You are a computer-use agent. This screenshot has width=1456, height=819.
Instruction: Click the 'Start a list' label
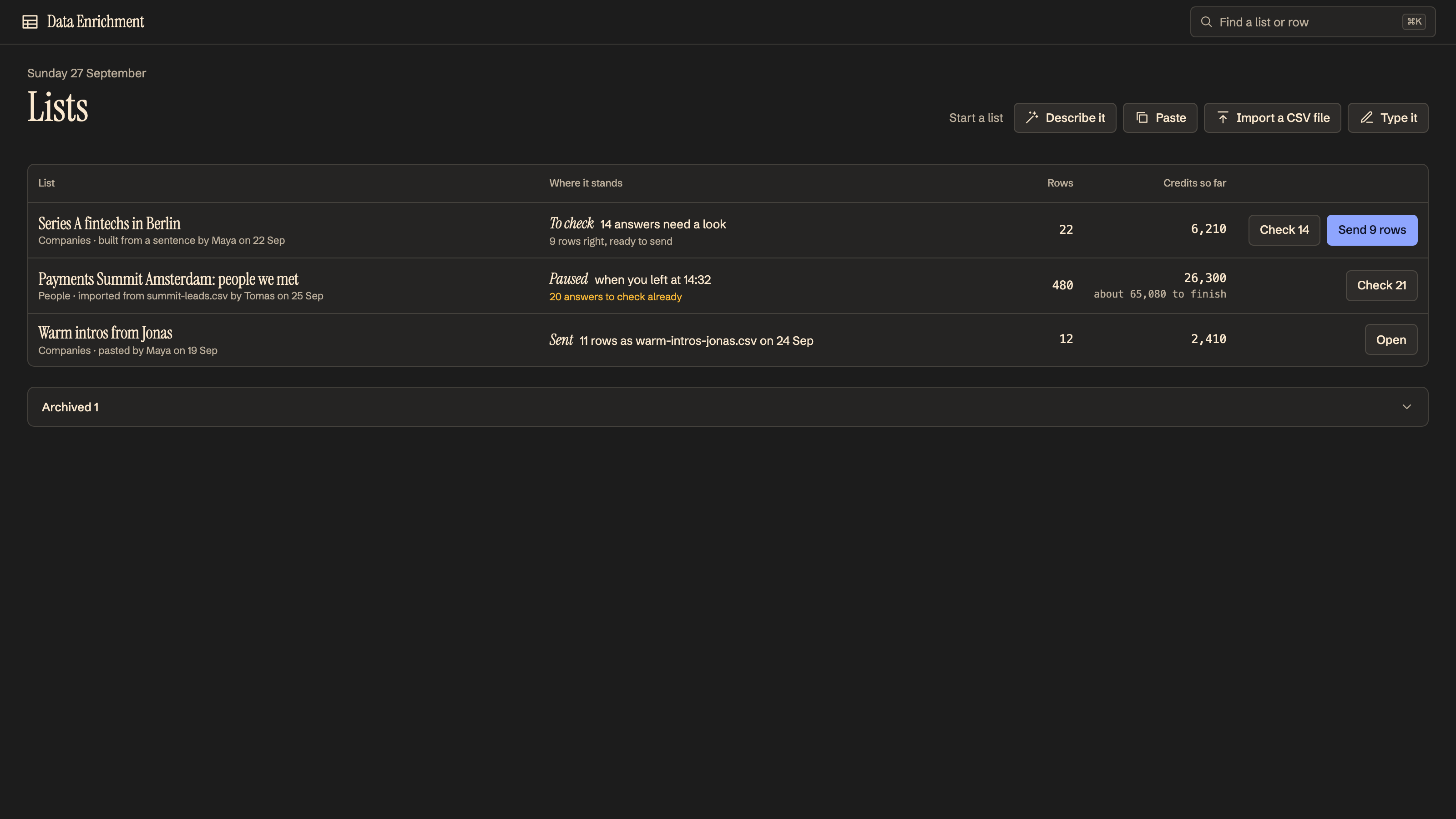[x=976, y=117]
